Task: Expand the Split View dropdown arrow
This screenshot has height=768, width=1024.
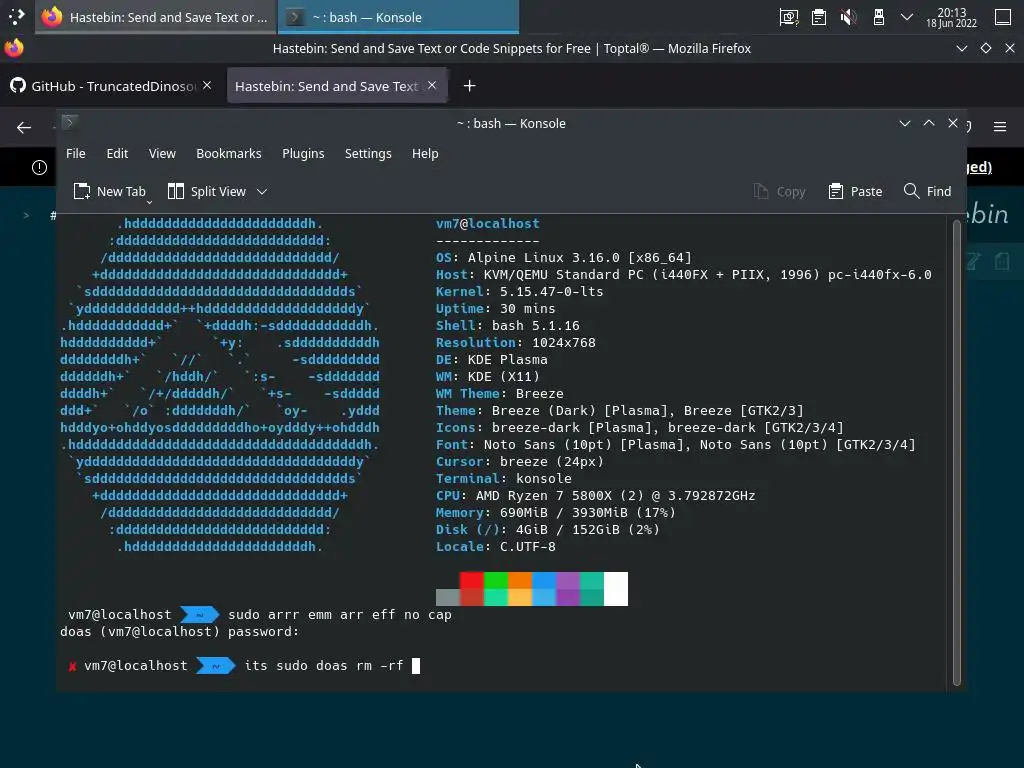Action: click(262, 191)
